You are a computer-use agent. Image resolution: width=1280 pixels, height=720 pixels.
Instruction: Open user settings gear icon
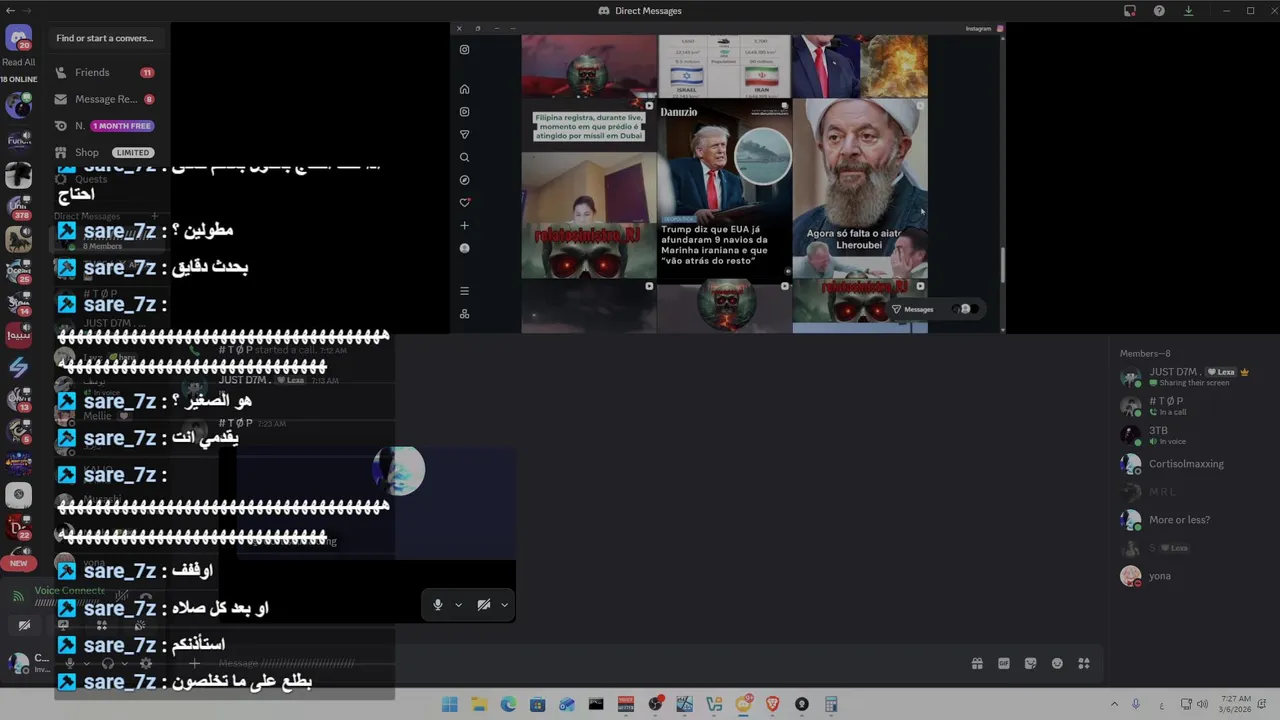pyautogui.click(x=146, y=663)
